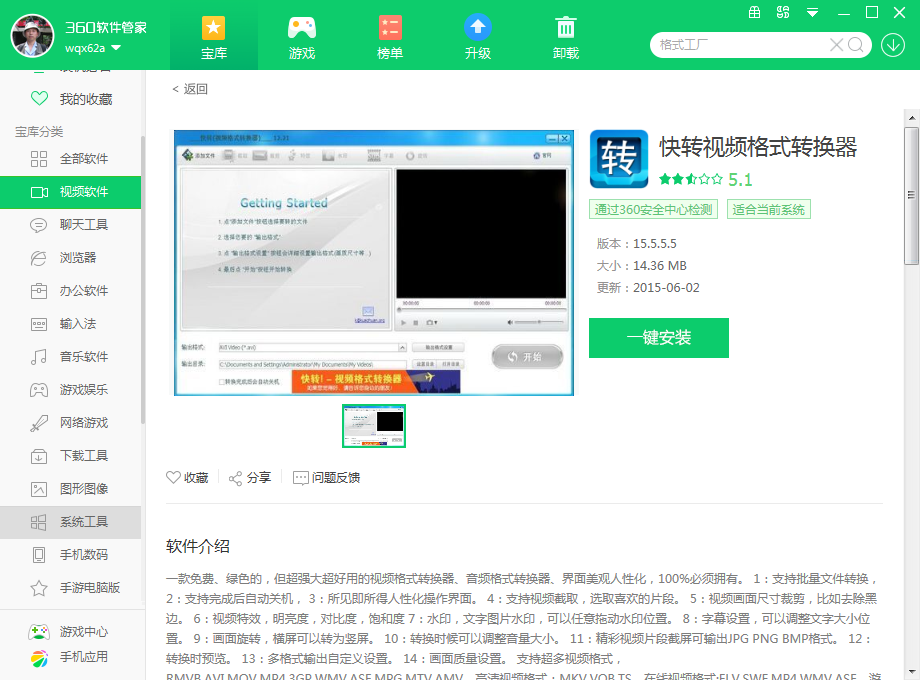The height and width of the screenshot is (680, 920).
Task: Open 问题反馈 feedback
Action: point(326,478)
